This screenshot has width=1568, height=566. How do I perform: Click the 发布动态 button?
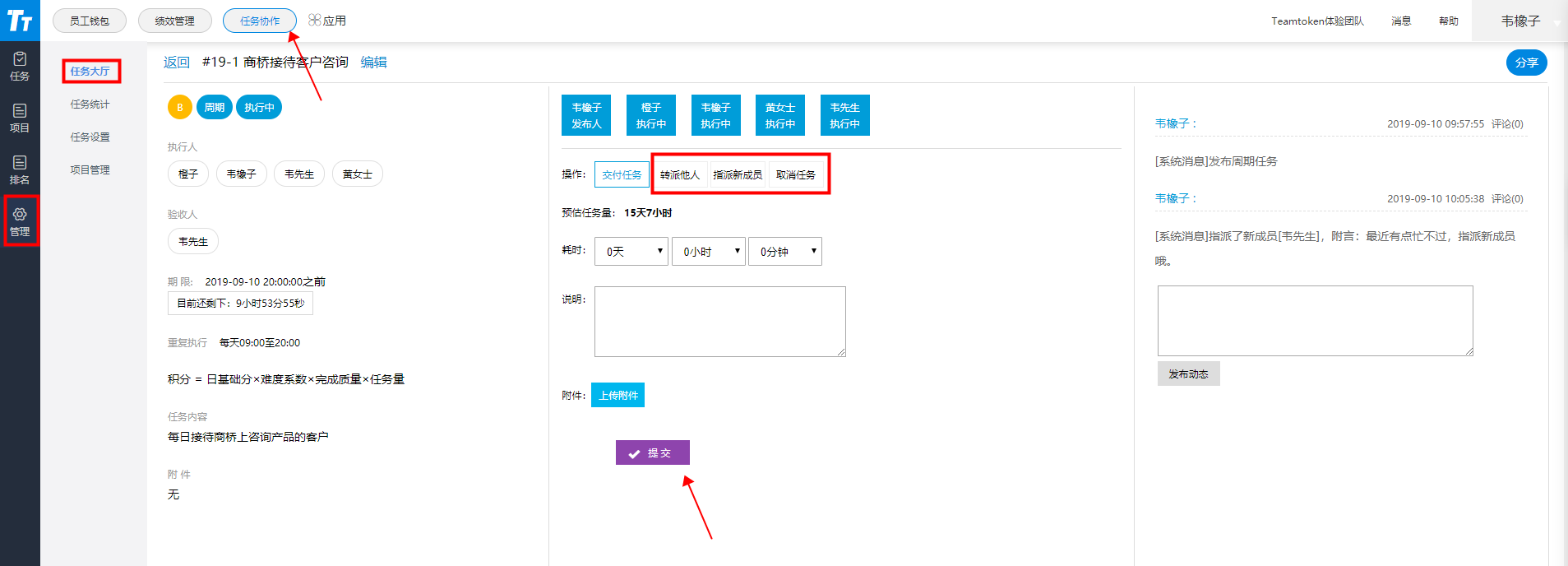click(1189, 373)
